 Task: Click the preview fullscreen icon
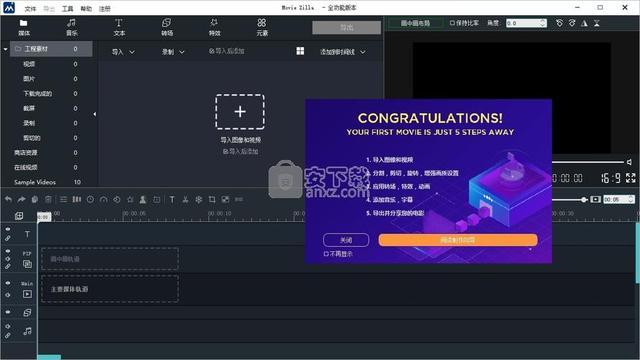[631, 178]
